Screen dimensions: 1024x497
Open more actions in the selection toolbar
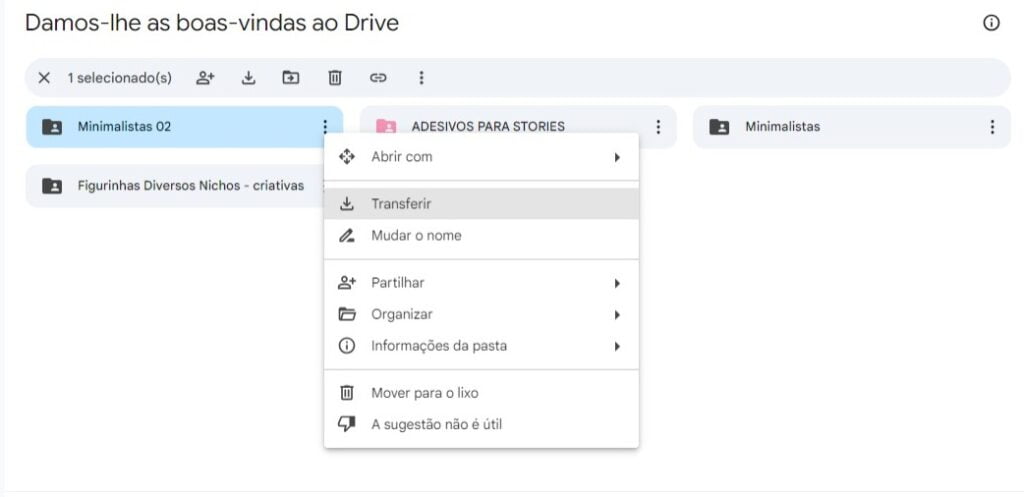pyautogui.click(x=421, y=78)
